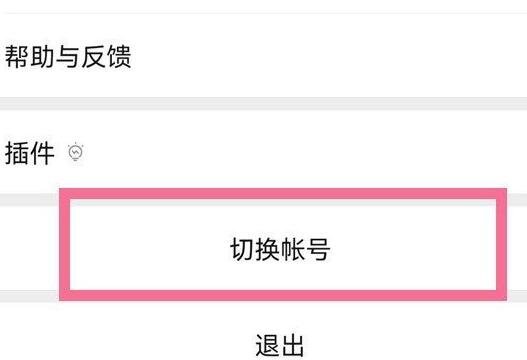Tap empty space left of 退出
527x360 pixels.
[128, 345]
